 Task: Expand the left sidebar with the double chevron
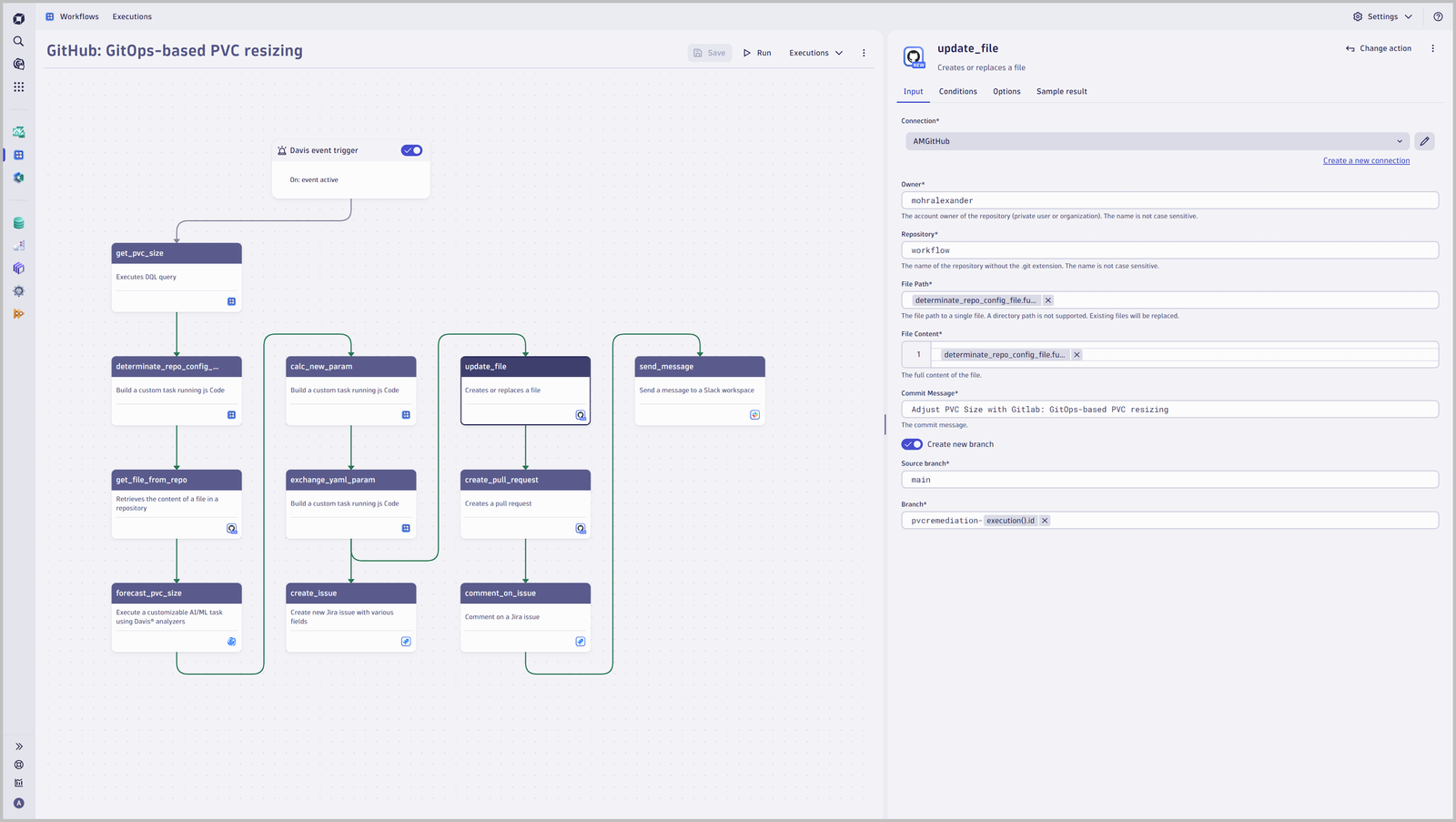pyautogui.click(x=18, y=746)
